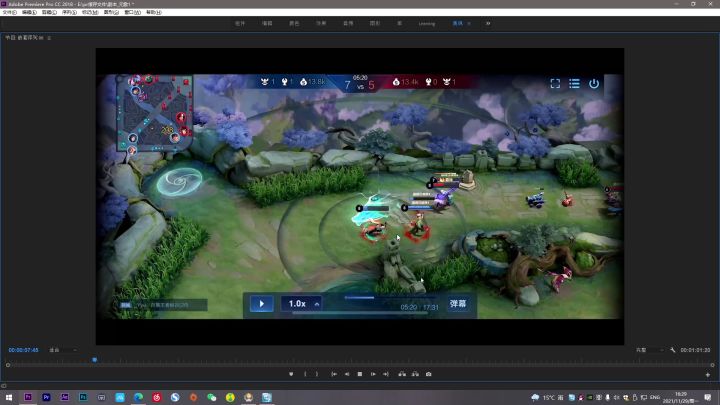The image size is (720, 405).
Task: Open the Windows Start menu
Action: point(9,397)
